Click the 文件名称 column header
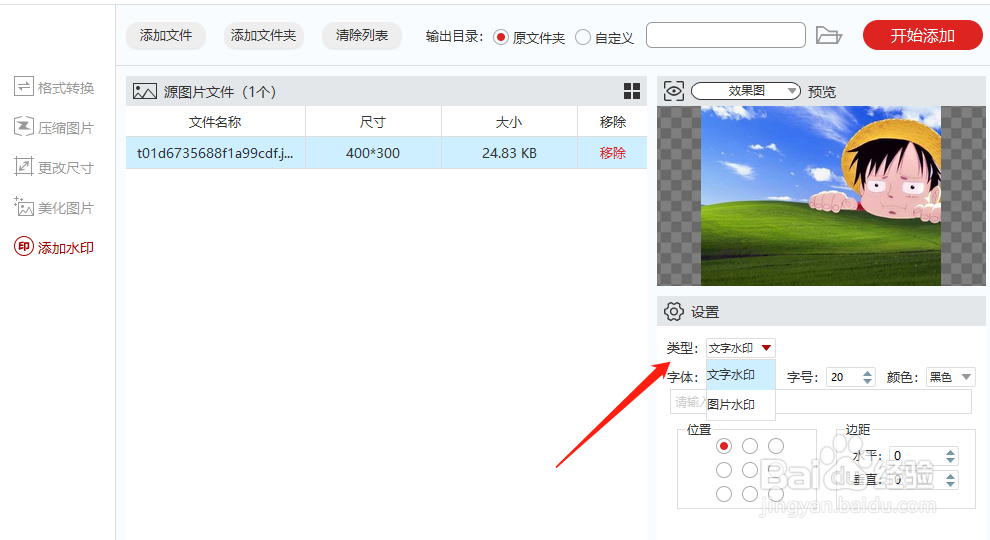This screenshot has width=990, height=540. pyautogui.click(x=215, y=121)
